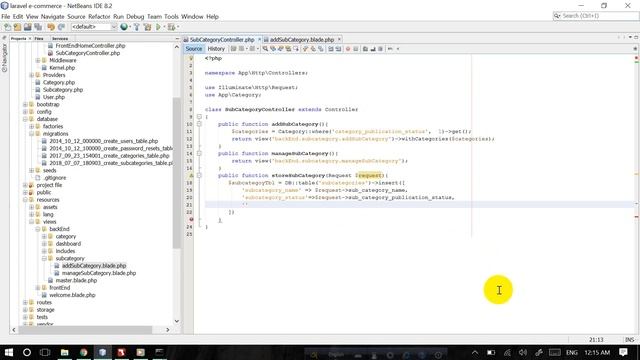Image resolution: width=640 pixels, height=360 pixels.
Task: Click the Open Project toolbar icon
Action: coord(28,27)
